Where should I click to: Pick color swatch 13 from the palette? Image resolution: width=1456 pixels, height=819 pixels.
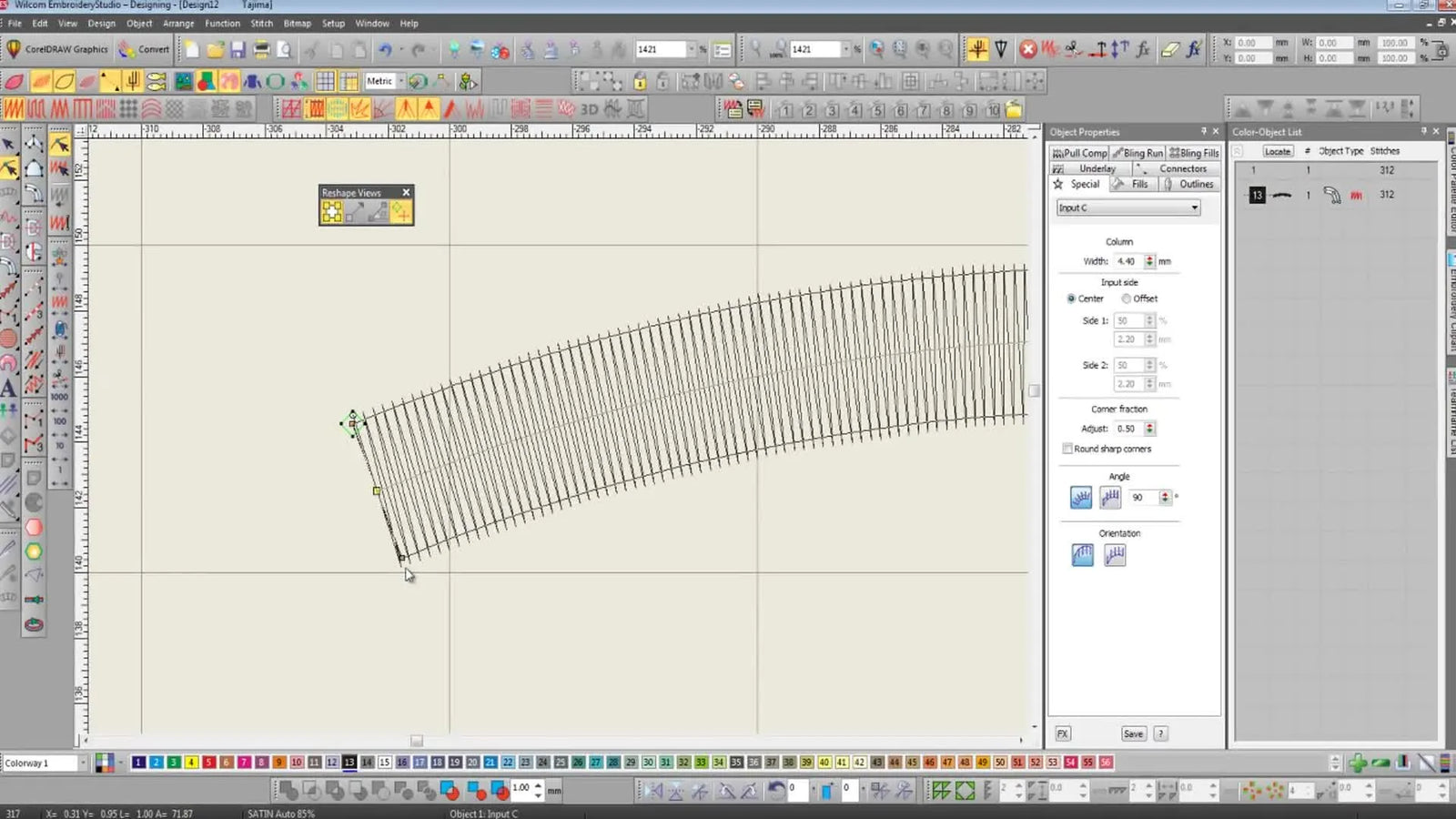click(x=349, y=763)
